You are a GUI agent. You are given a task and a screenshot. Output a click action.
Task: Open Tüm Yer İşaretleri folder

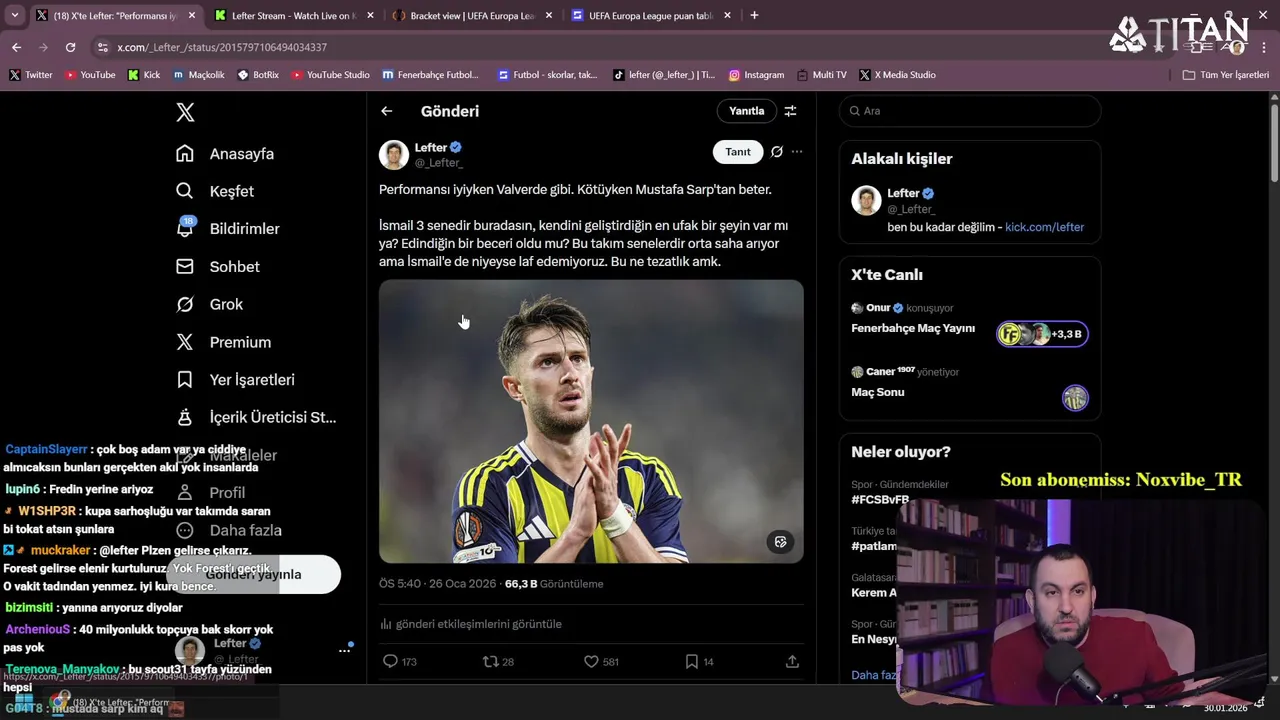[1225, 75]
